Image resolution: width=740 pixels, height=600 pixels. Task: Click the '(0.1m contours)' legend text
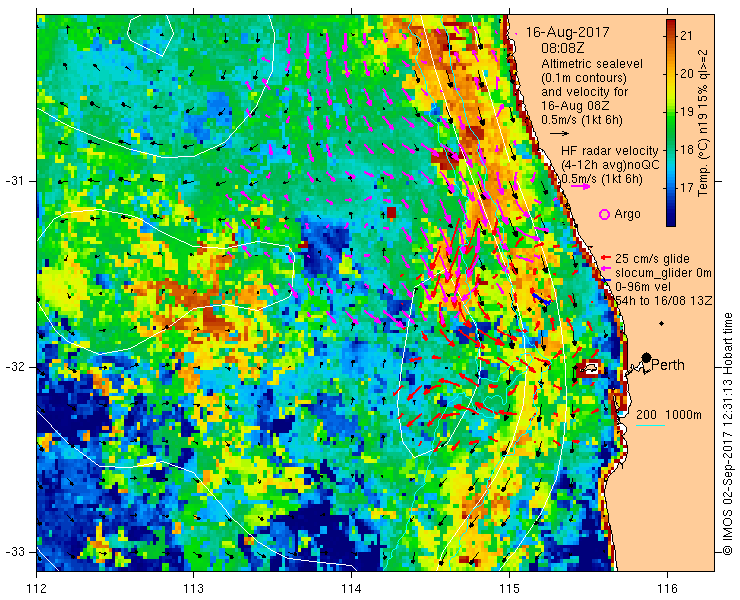584,77
